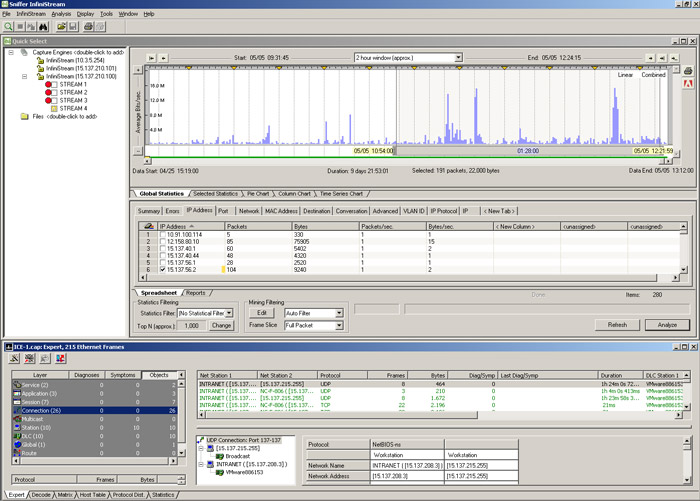Open the Protocol Dist. tab

[128, 495]
